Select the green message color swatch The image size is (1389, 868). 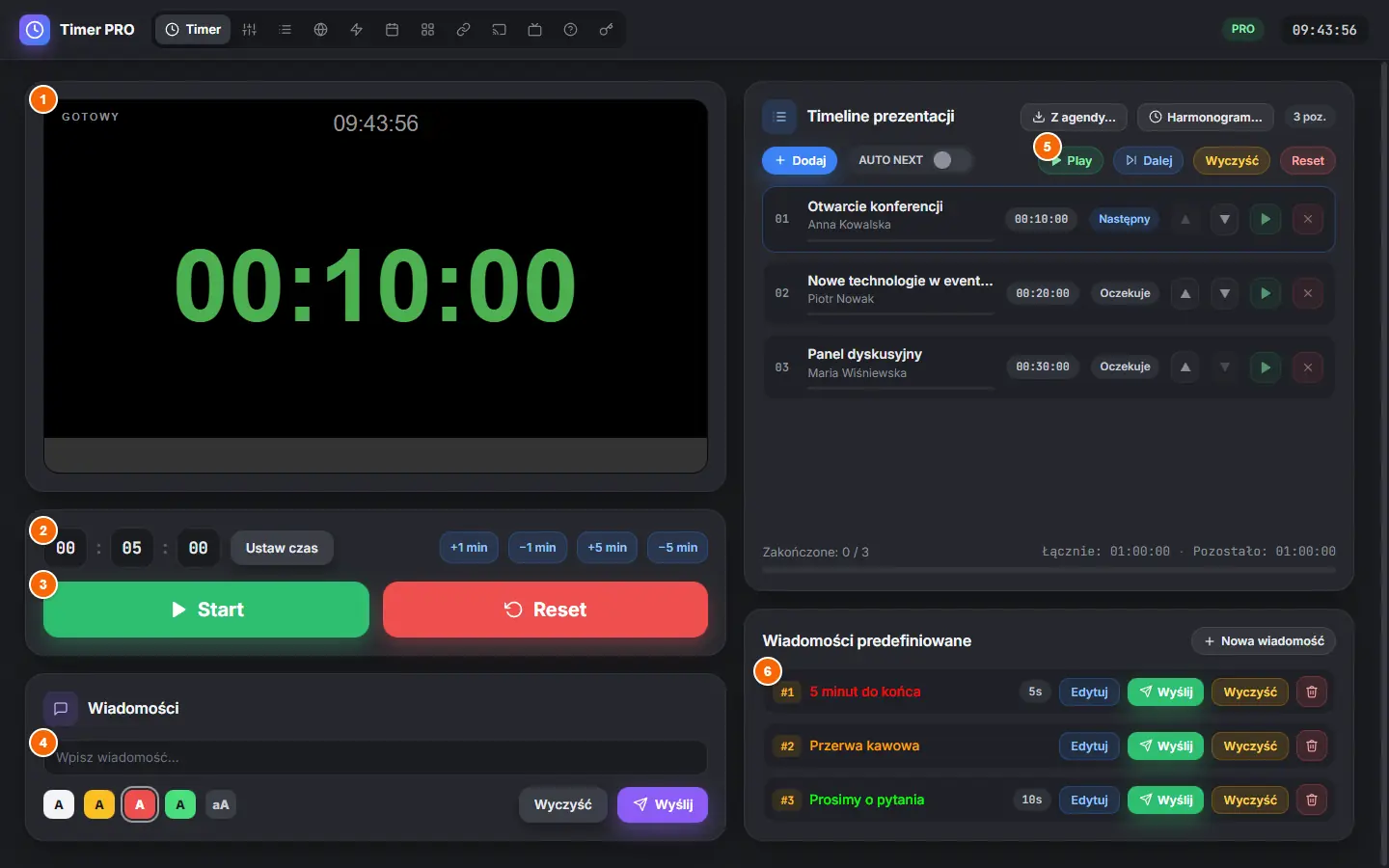[x=180, y=804]
